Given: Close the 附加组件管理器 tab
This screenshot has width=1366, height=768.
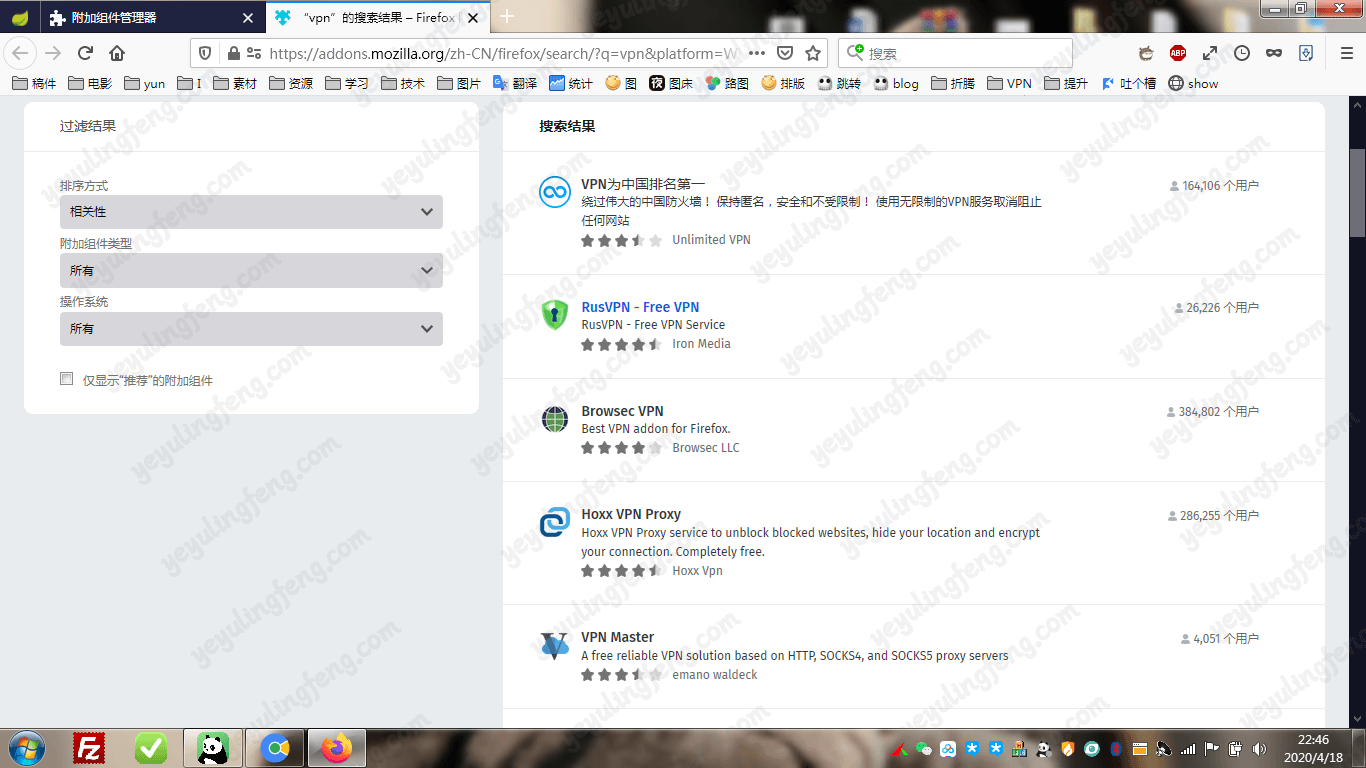Looking at the screenshot, I should point(250,18).
